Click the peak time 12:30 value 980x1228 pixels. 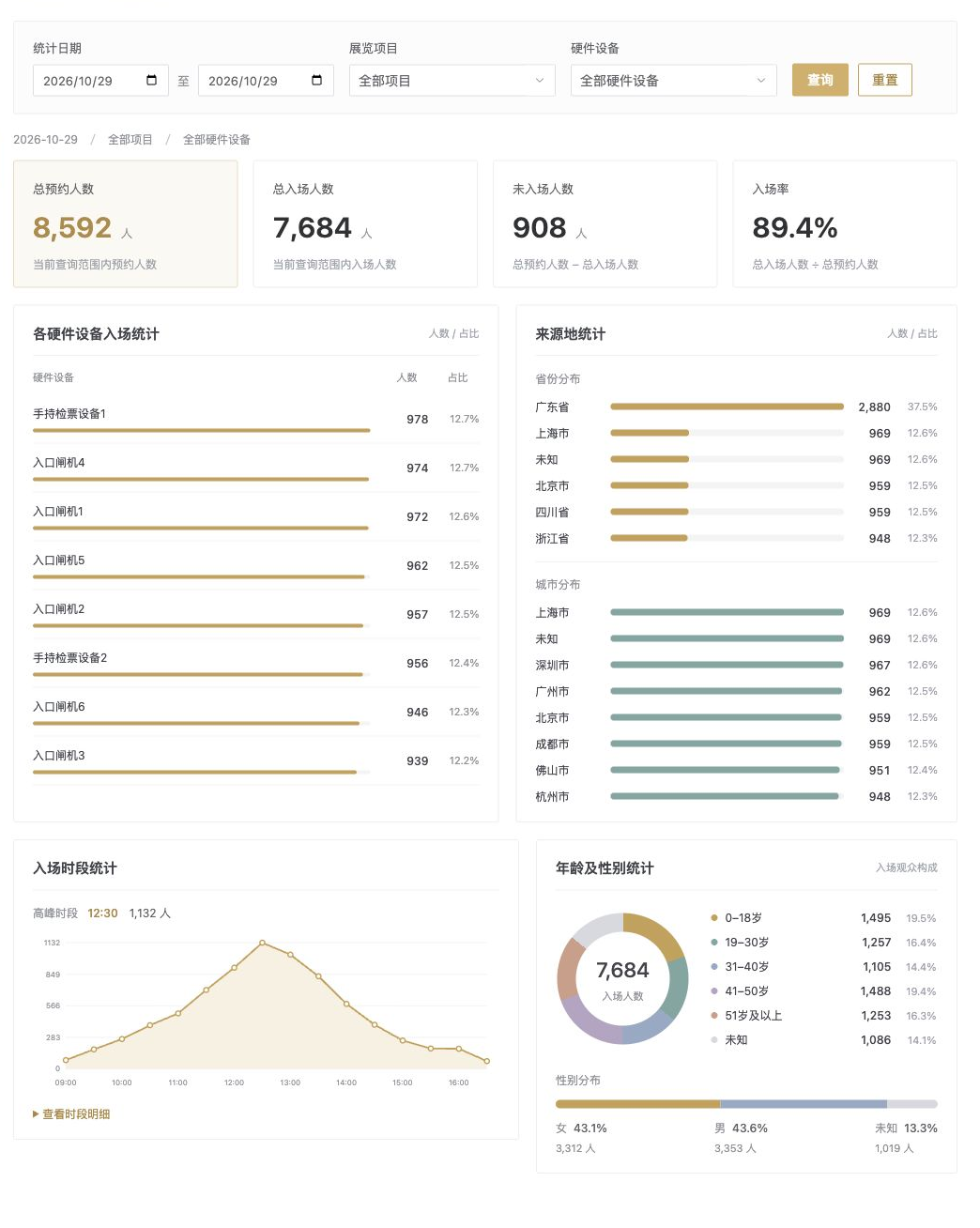[102, 913]
